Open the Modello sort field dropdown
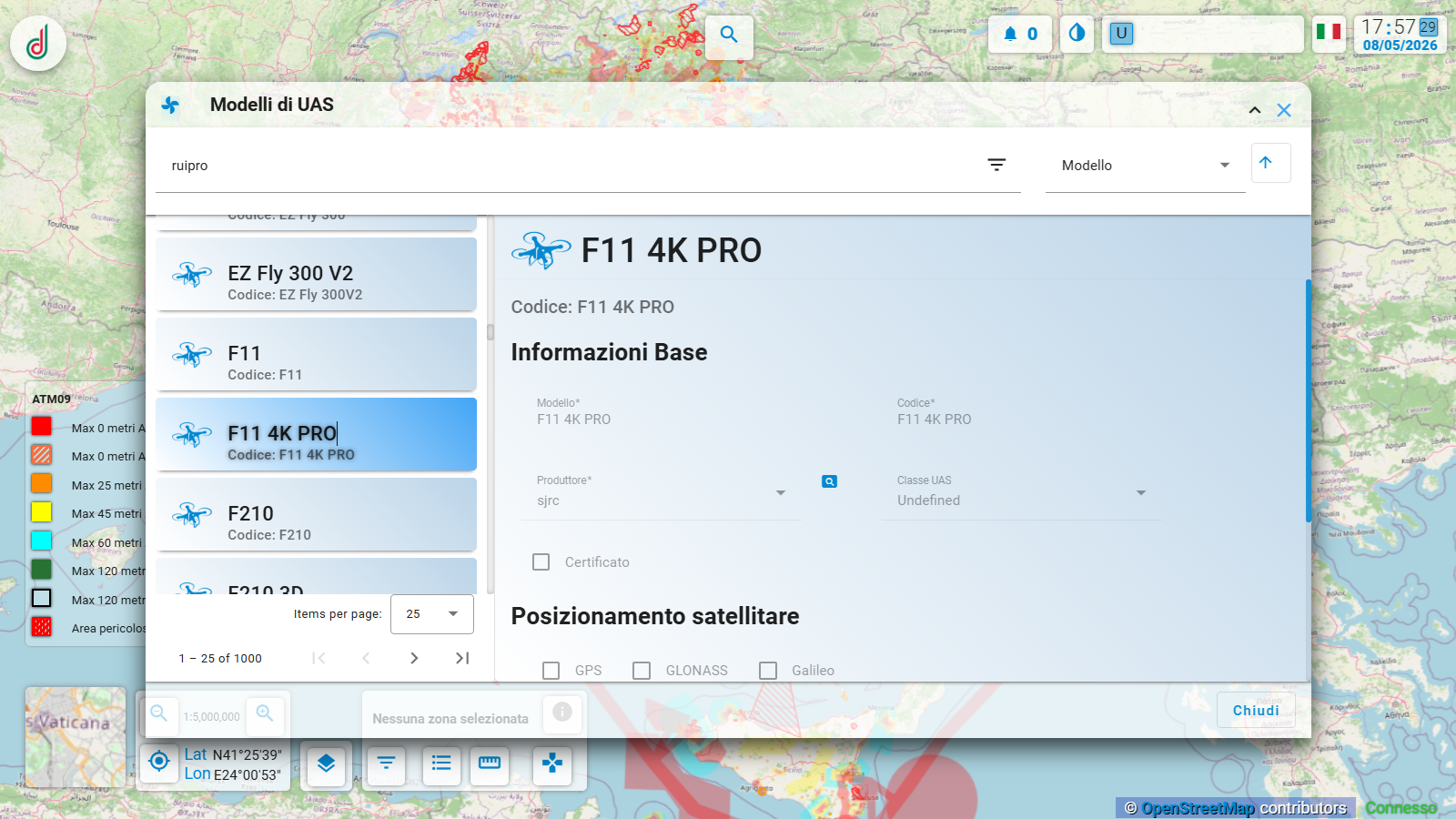Screen dimensions: 1456x819 tap(1145, 166)
